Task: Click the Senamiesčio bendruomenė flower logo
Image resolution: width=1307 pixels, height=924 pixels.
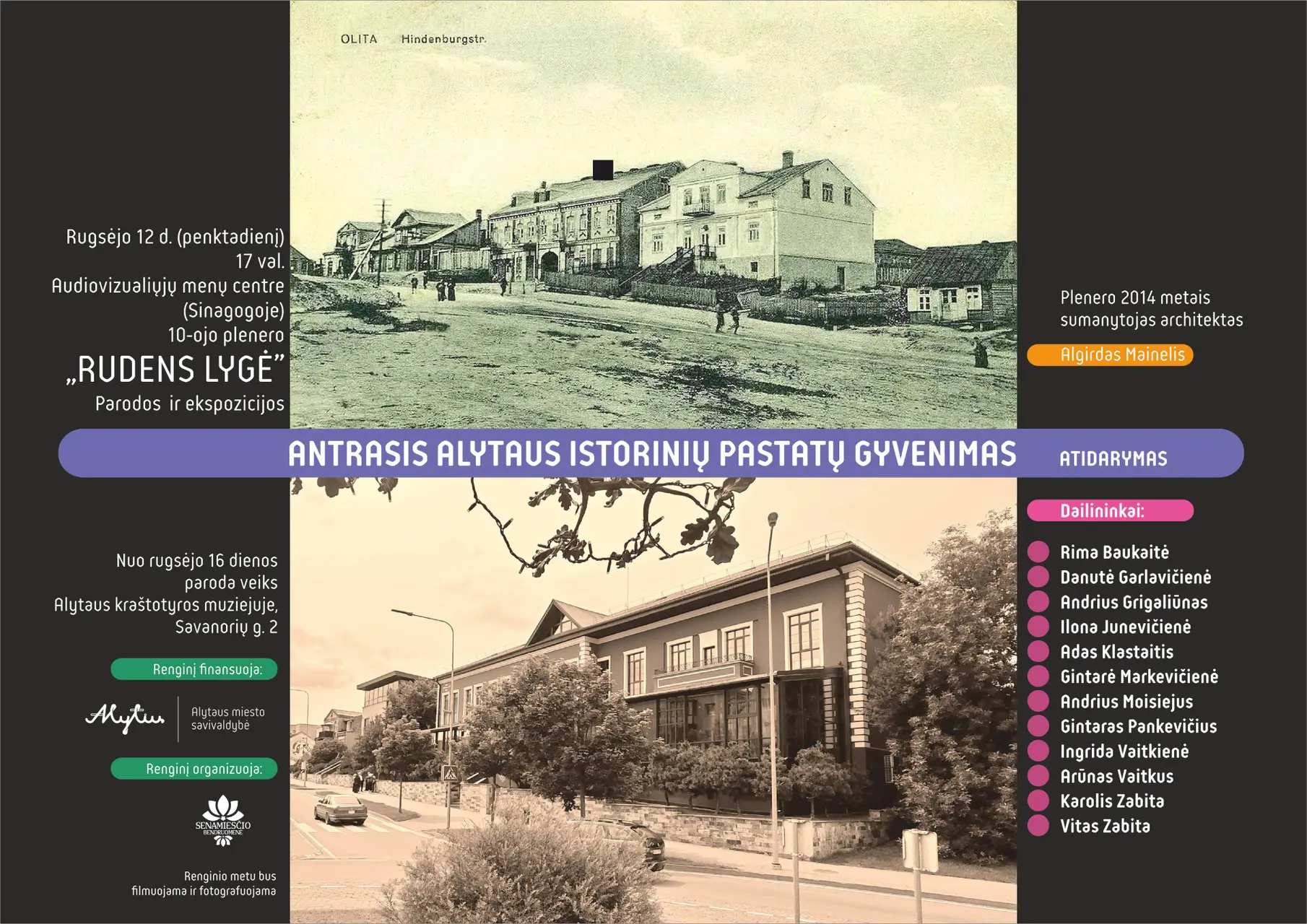Action: [x=223, y=820]
